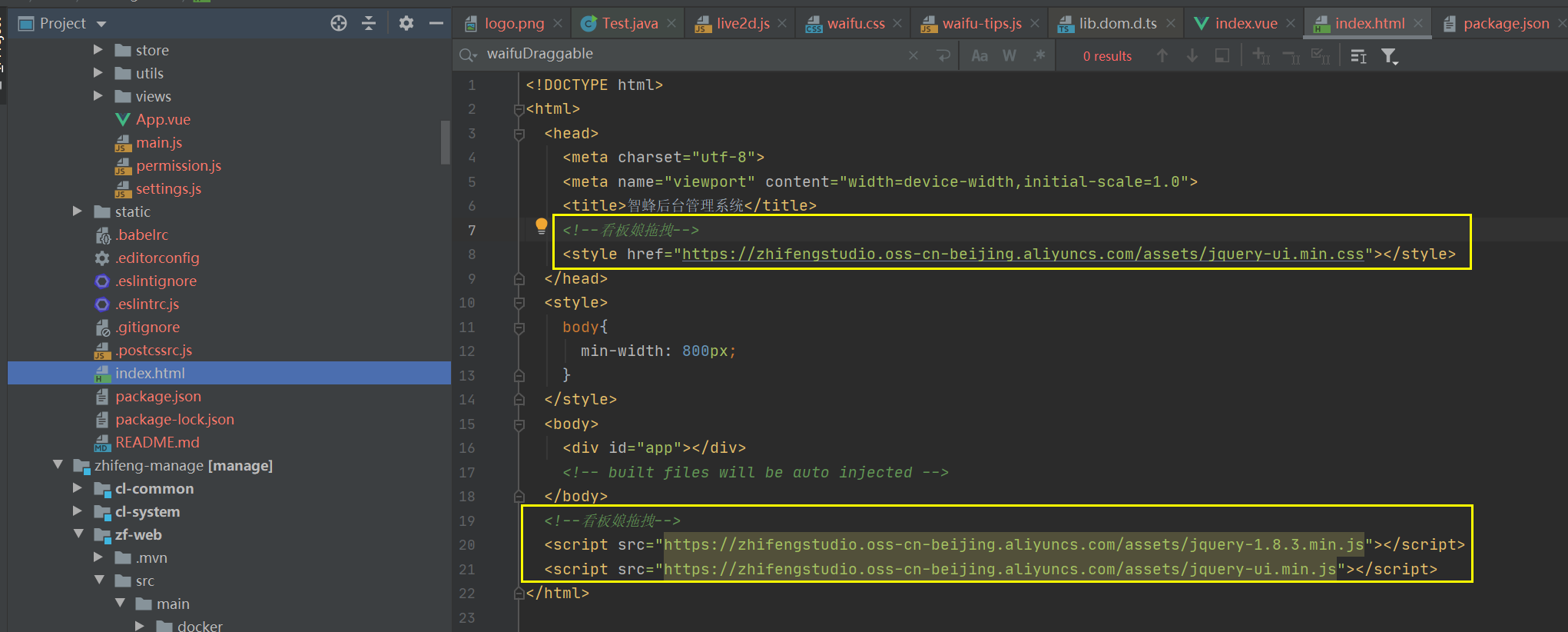The image size is (1568, 632).
Task: Toggle Regex search option
Action: 1039,55
